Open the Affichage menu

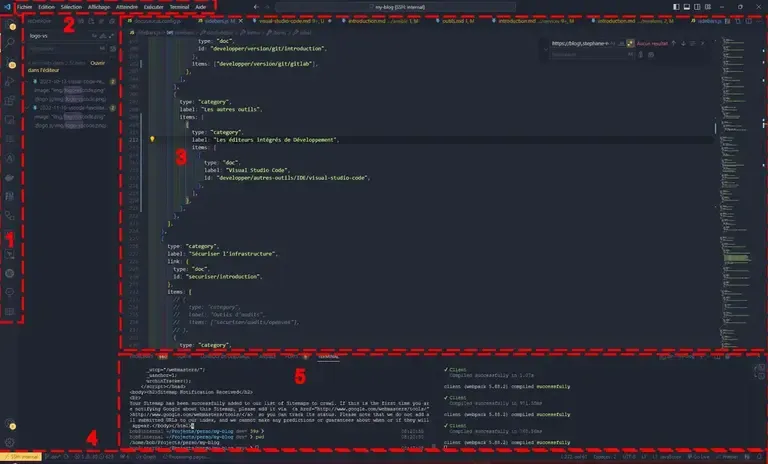(99, 7)
